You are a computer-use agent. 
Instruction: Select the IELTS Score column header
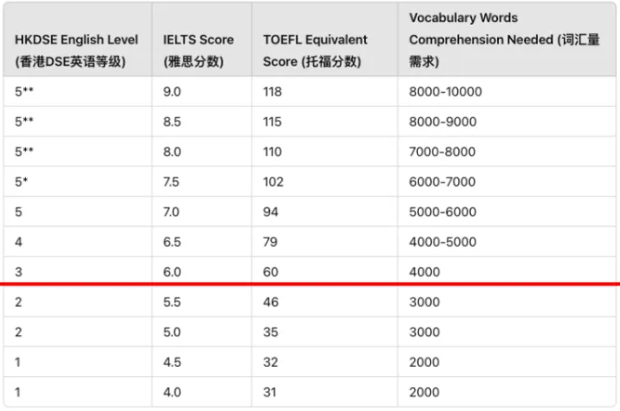pos(200,50)
